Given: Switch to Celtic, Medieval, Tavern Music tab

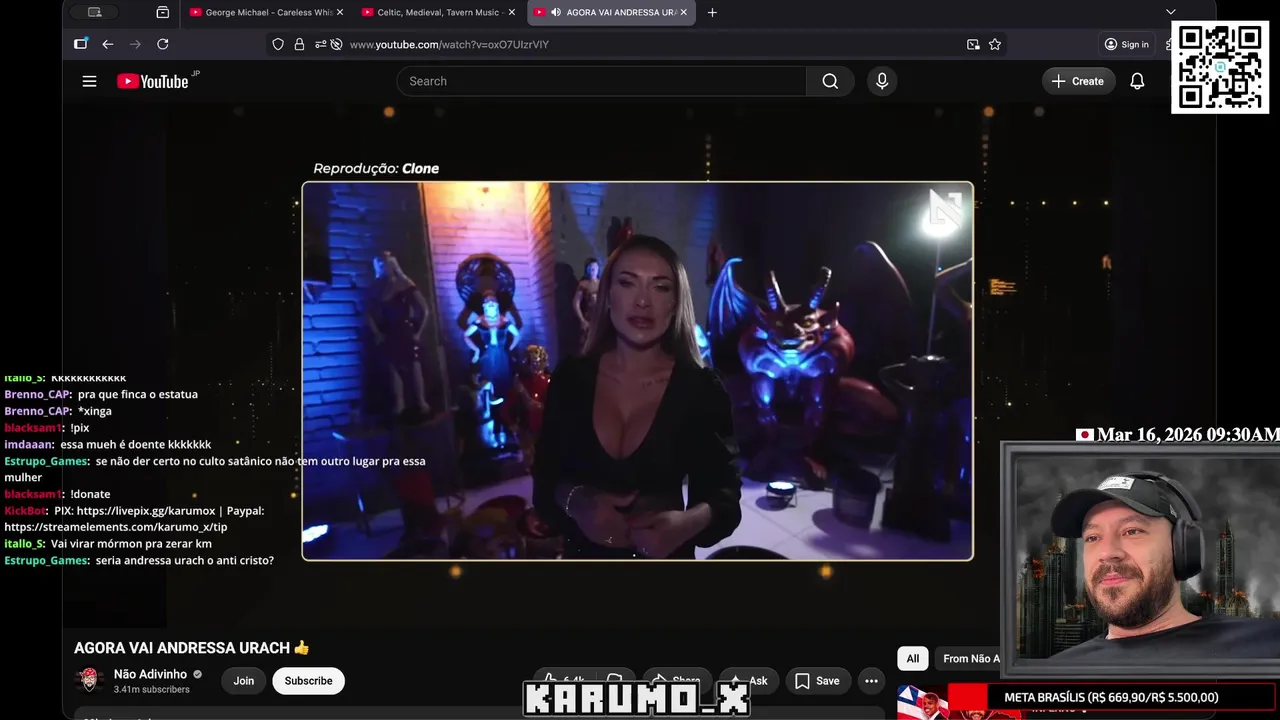Looking at the screenshot, I should coord(438,12).
